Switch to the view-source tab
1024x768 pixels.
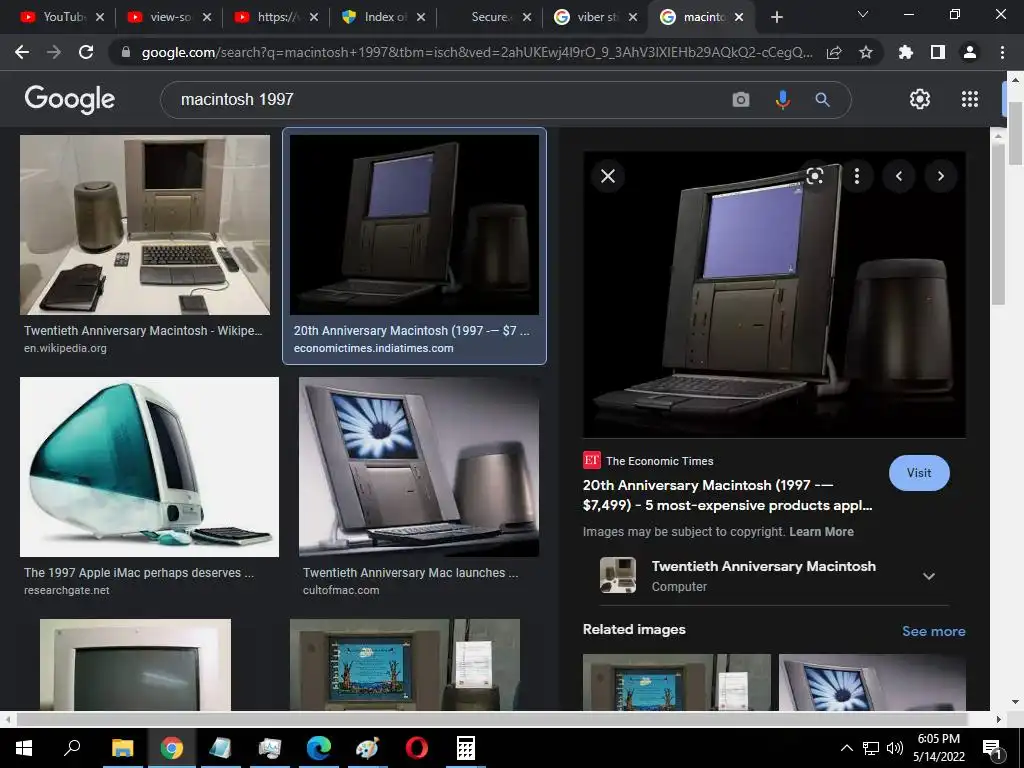pyautogui.click(x=168, y=17)
